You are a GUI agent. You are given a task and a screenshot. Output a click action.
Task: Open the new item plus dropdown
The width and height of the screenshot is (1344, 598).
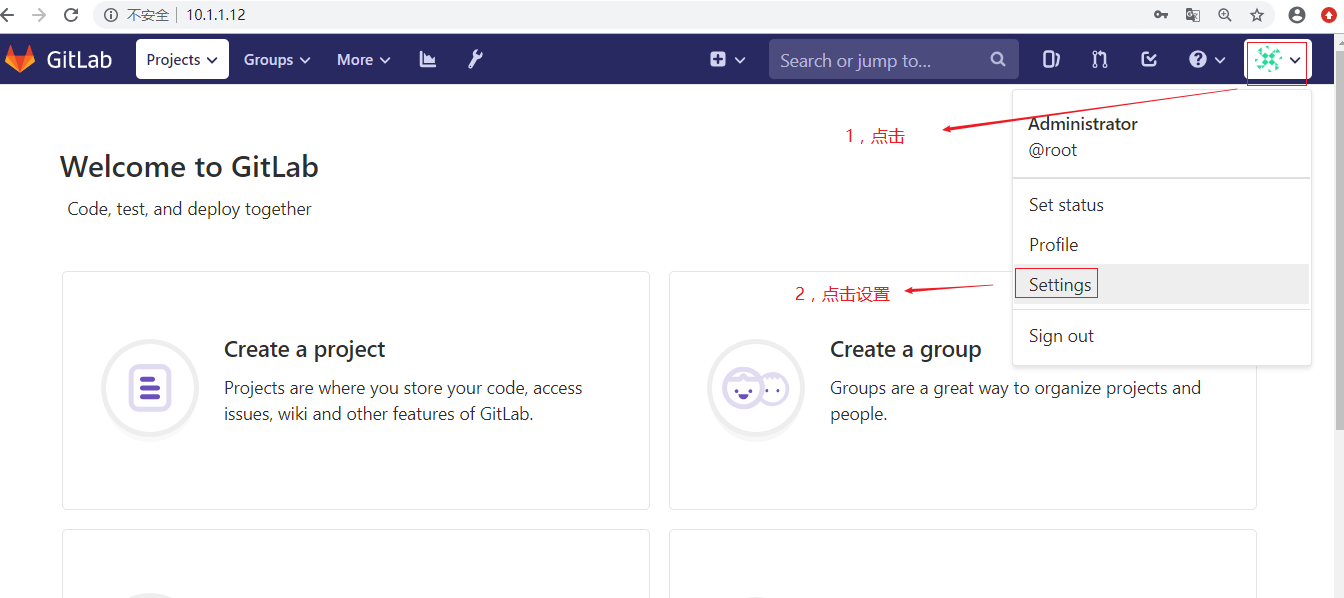coord(728,60)
